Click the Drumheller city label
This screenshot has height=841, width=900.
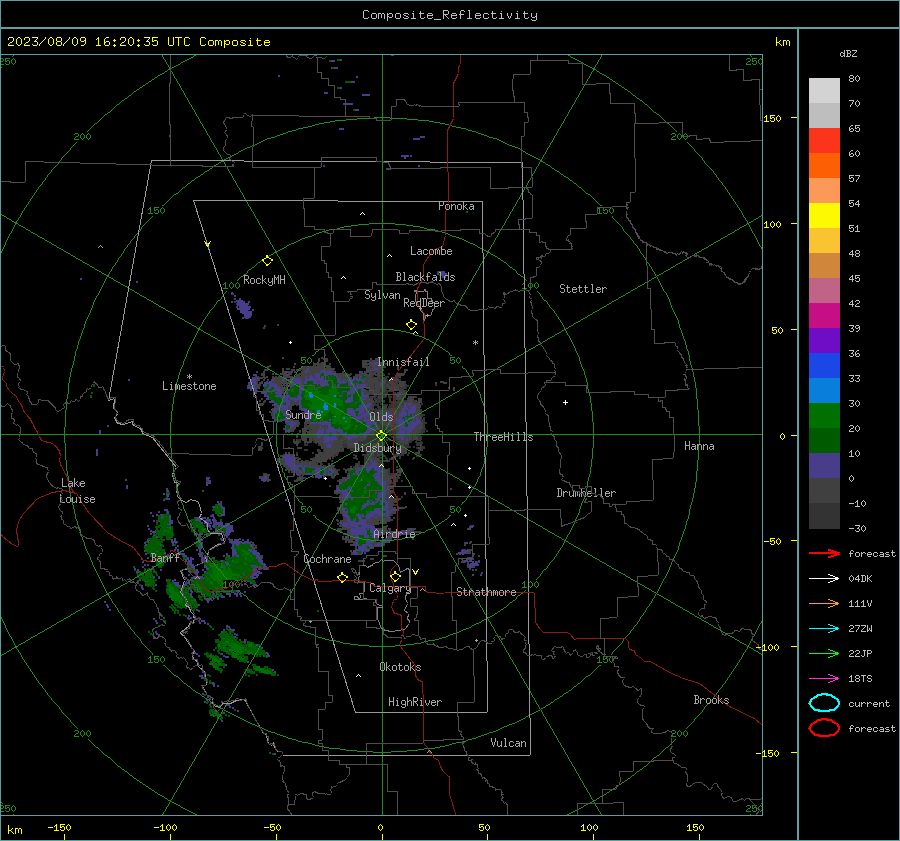[x=586, y=493]
